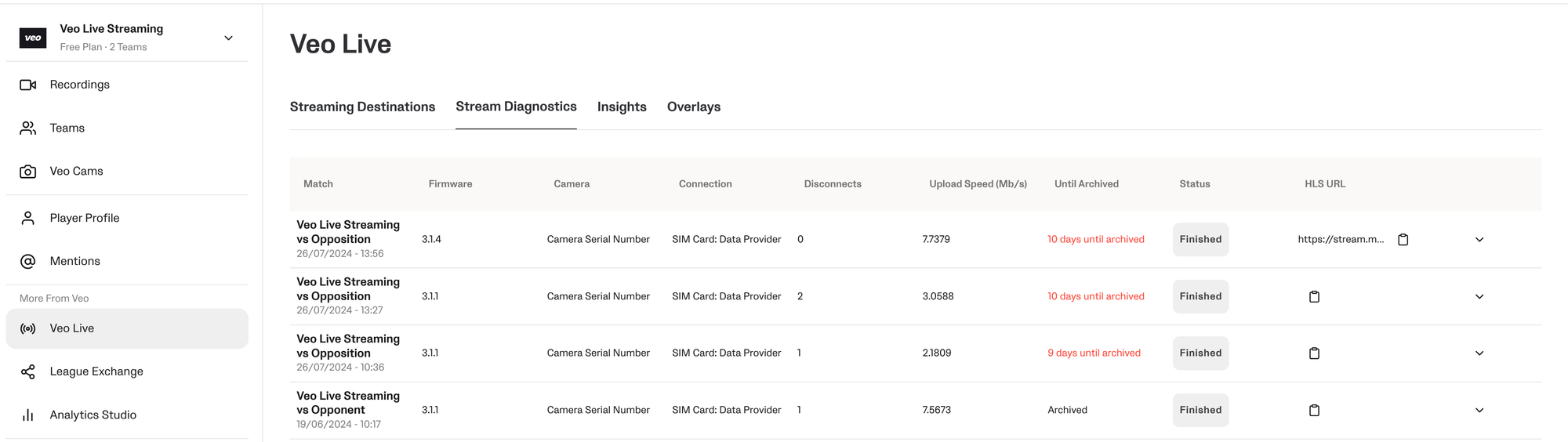The width and height of the screenshot is (1568, 442).
Task: Click the Connection column header
Action: [x=705, y=184]
